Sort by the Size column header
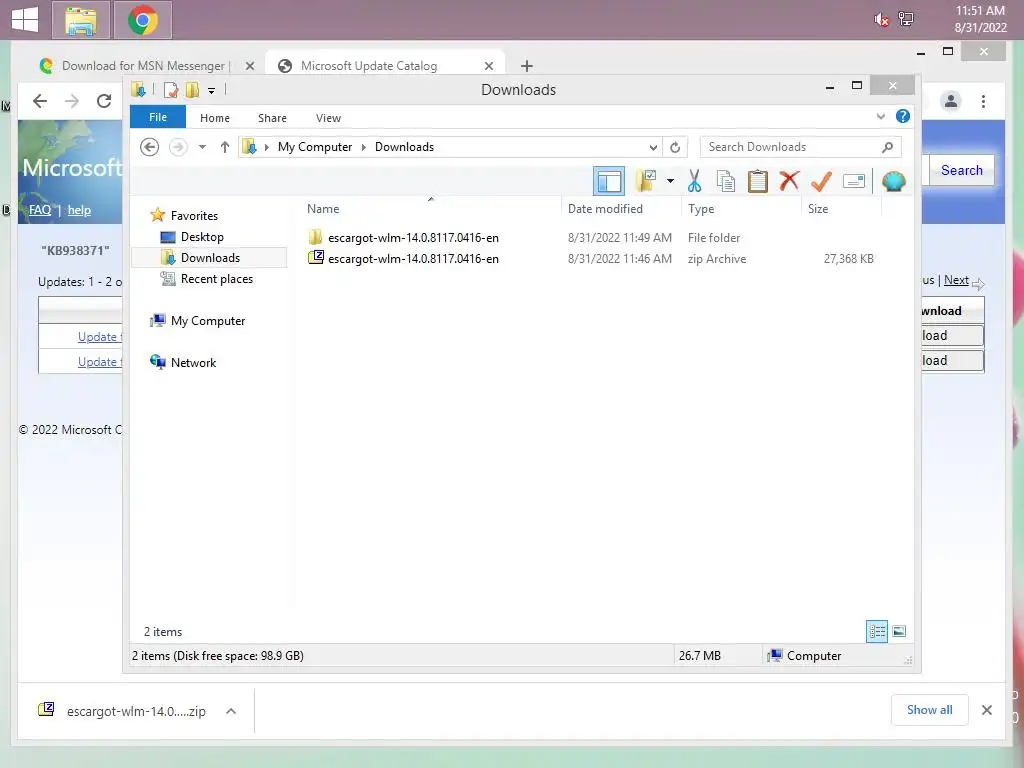Screen dimensions: 1024x768 (841, 209)
